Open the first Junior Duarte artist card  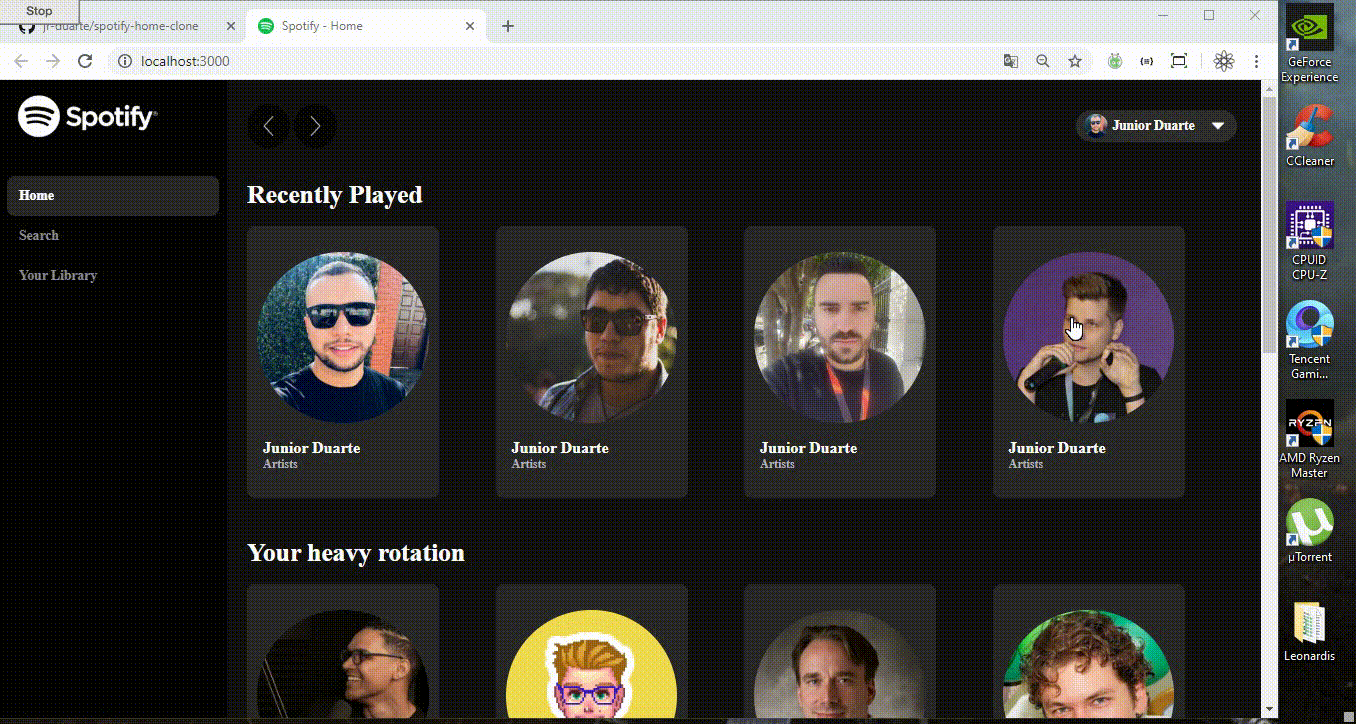pos(342,362)
